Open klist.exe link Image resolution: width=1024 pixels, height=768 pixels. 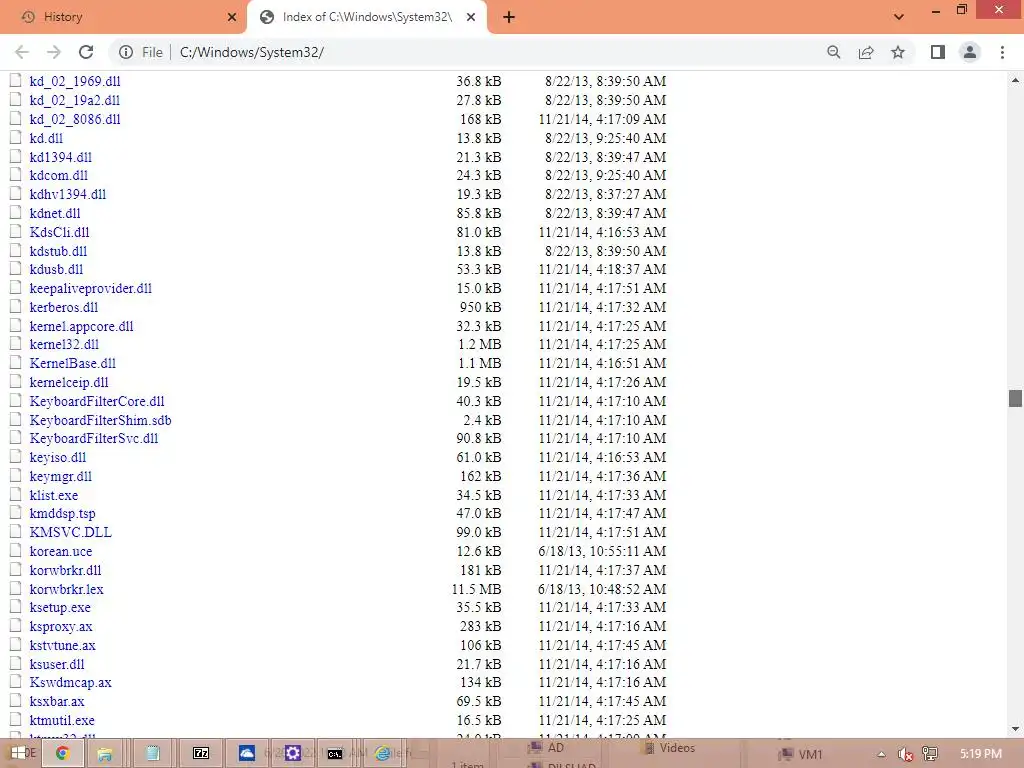tap(54, 496)
